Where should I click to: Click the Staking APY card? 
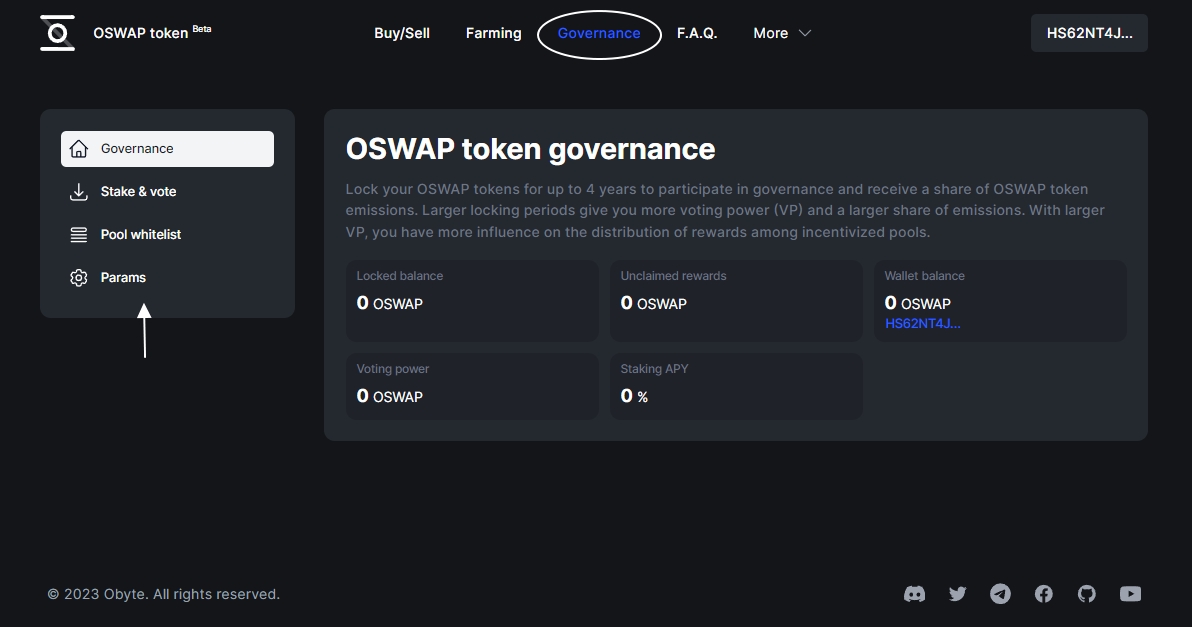[736, 386]
